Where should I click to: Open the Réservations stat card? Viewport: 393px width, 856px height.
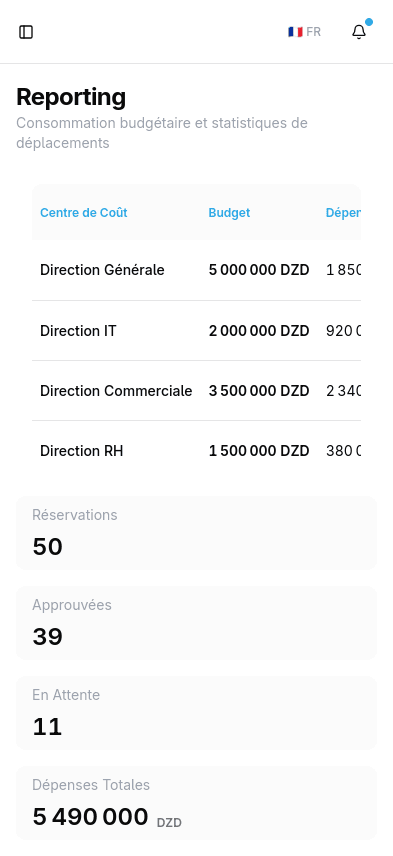click(x=196, y=533)
